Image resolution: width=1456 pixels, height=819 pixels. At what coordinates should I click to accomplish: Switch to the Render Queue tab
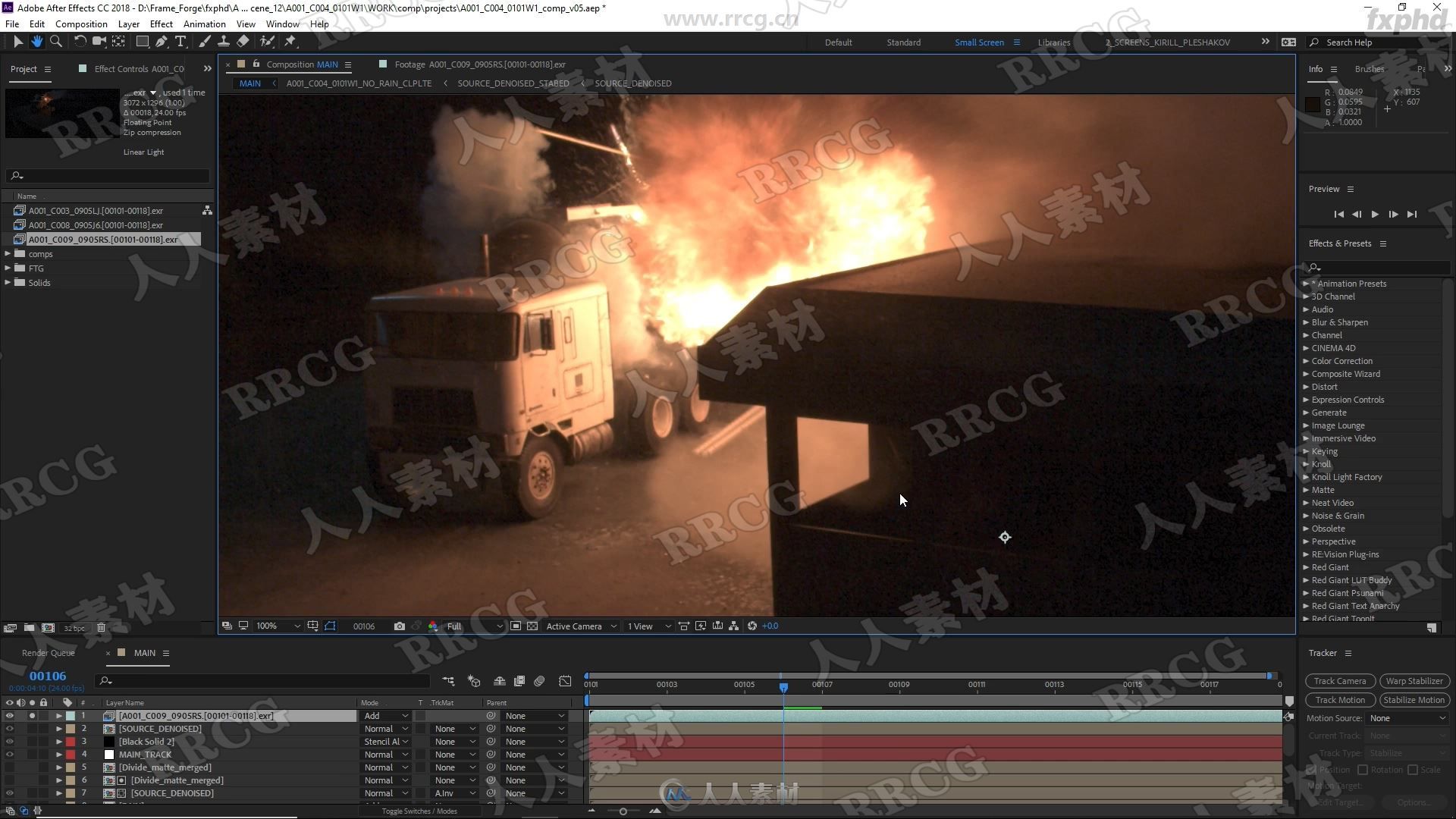click(x=49, y=653)
